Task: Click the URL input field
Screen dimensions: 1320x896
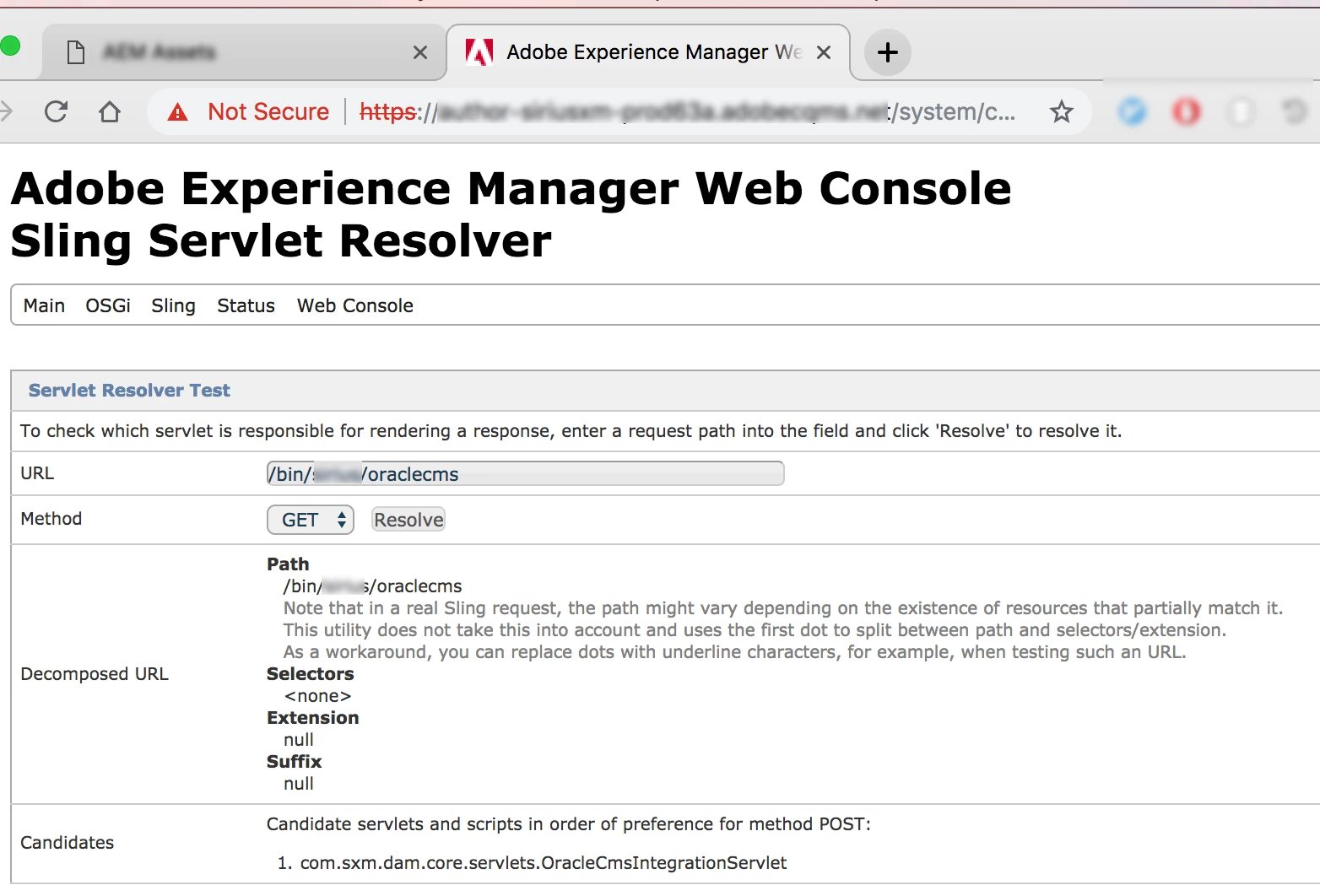Action: (526, 473)
